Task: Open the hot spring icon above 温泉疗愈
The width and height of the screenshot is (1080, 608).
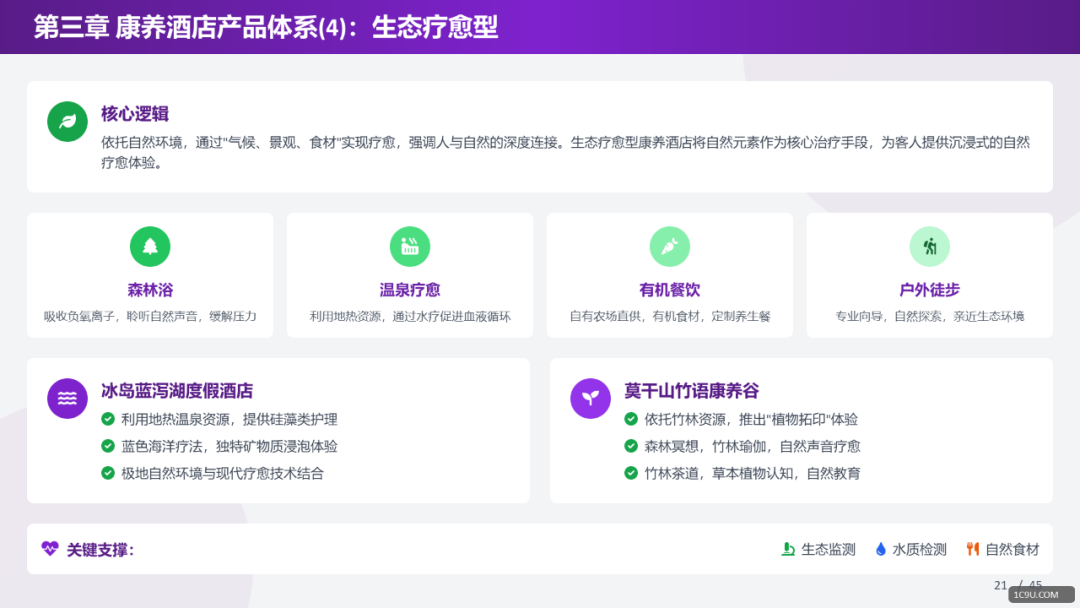Action: click(x=409, y=246)
